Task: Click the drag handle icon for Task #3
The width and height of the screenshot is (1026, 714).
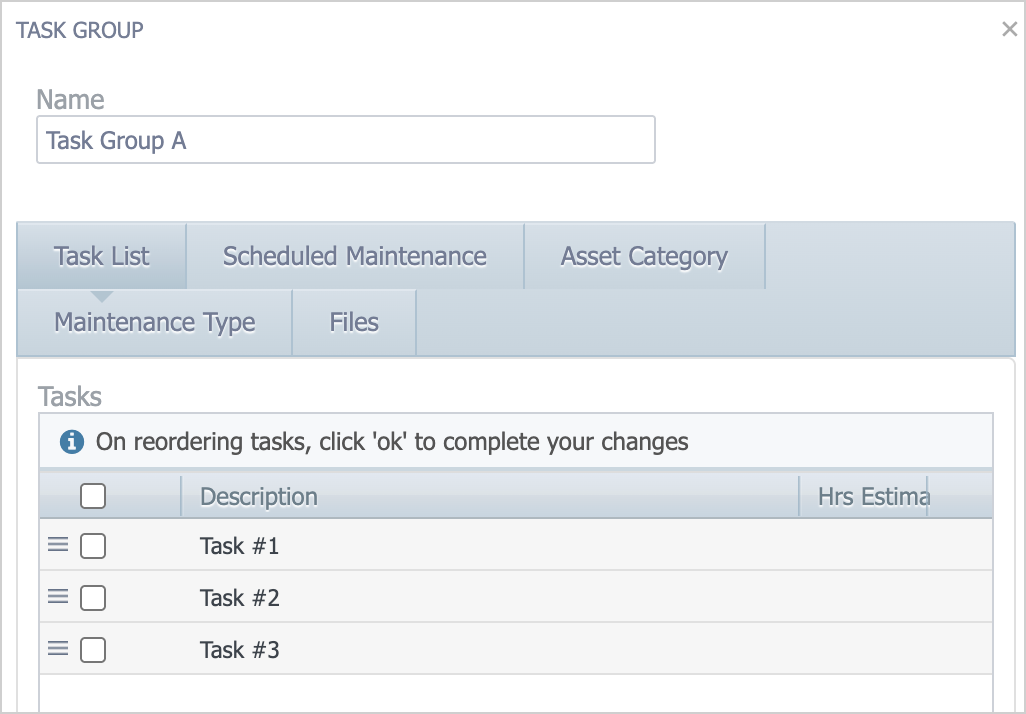Action: point(58,648)
